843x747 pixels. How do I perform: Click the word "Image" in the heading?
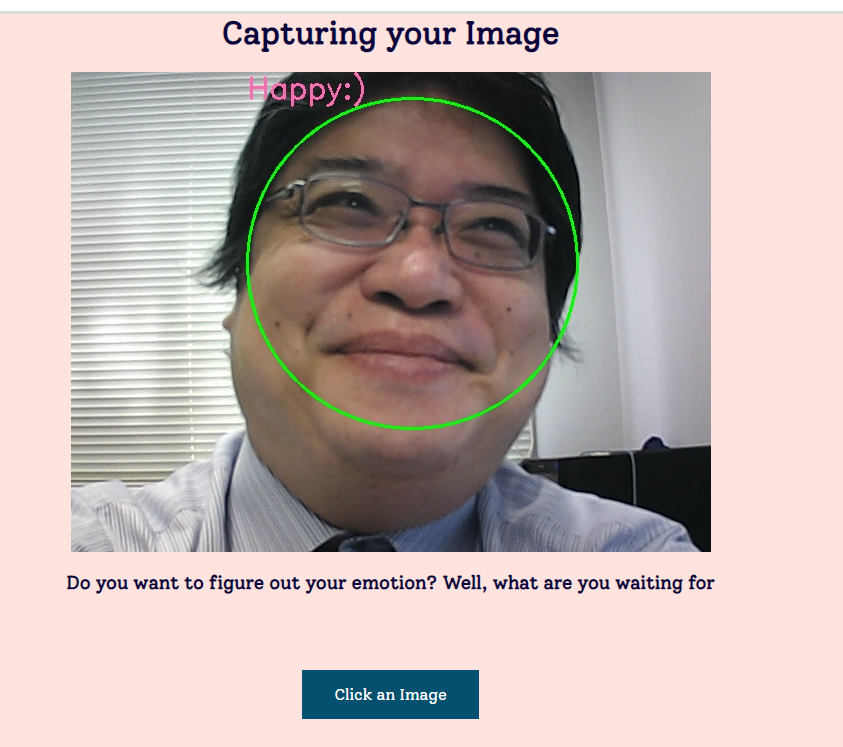pos(512,34)
